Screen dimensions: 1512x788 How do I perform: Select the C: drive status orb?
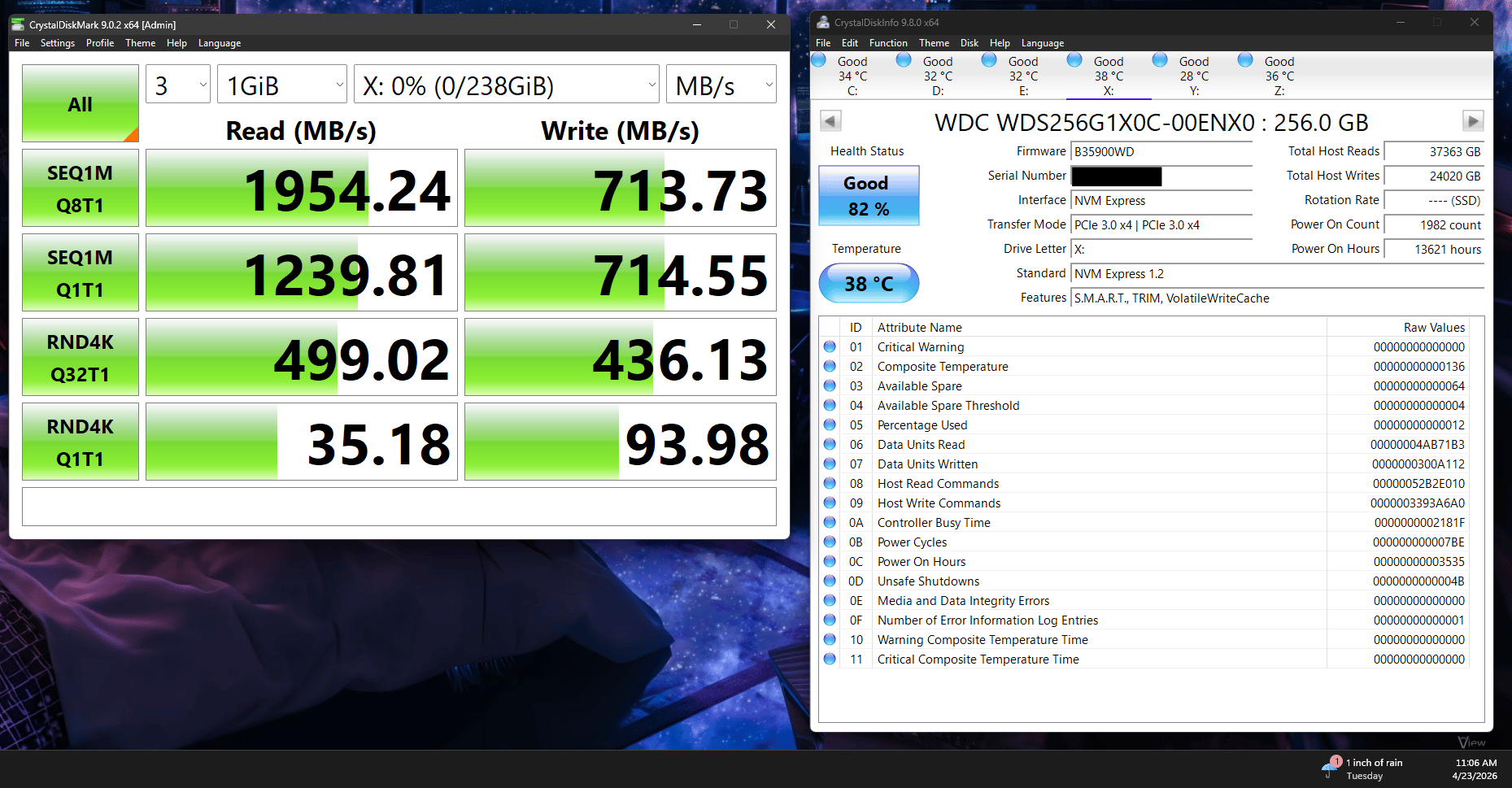tap(819, 60)
